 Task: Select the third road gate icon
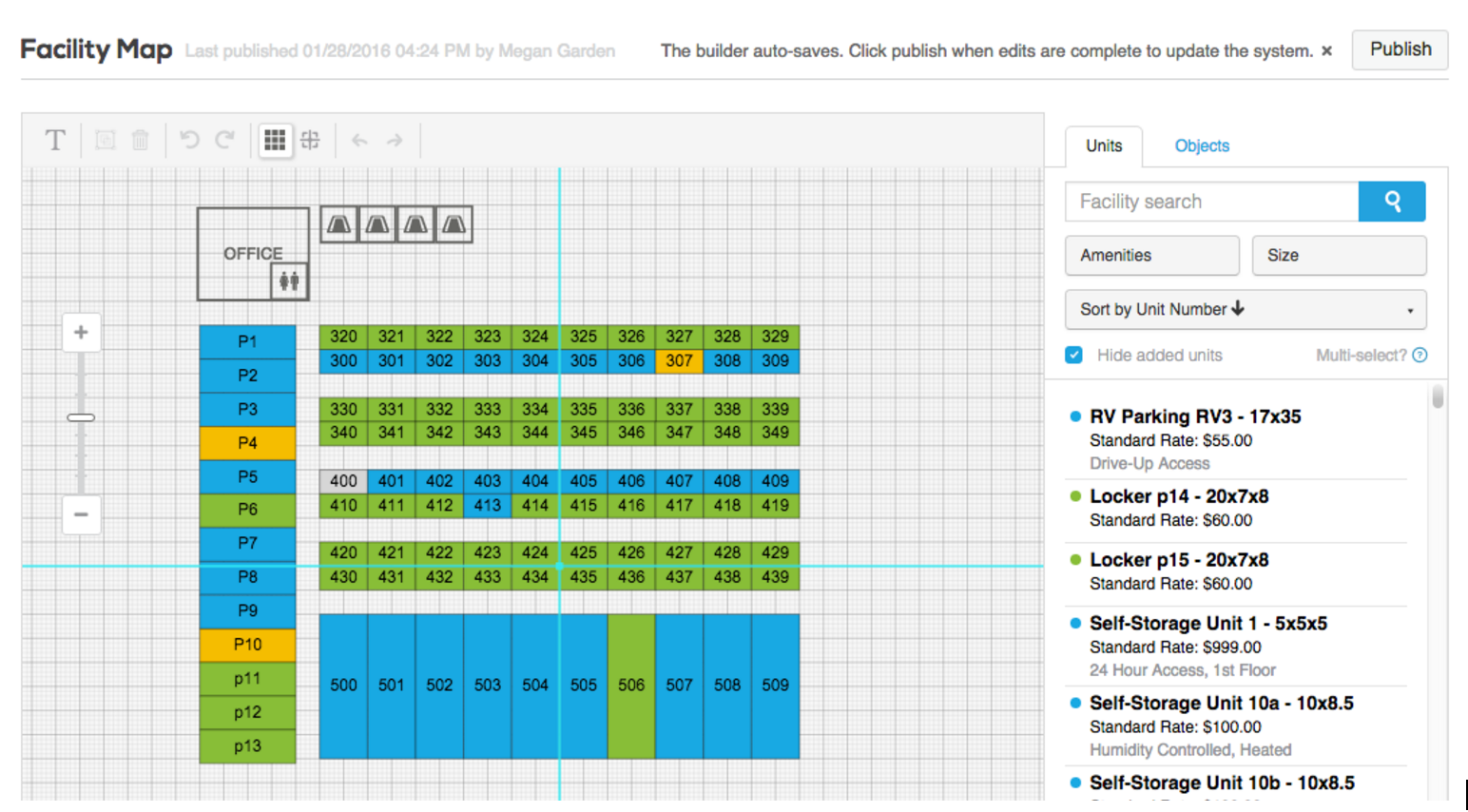tap(415, 225)
